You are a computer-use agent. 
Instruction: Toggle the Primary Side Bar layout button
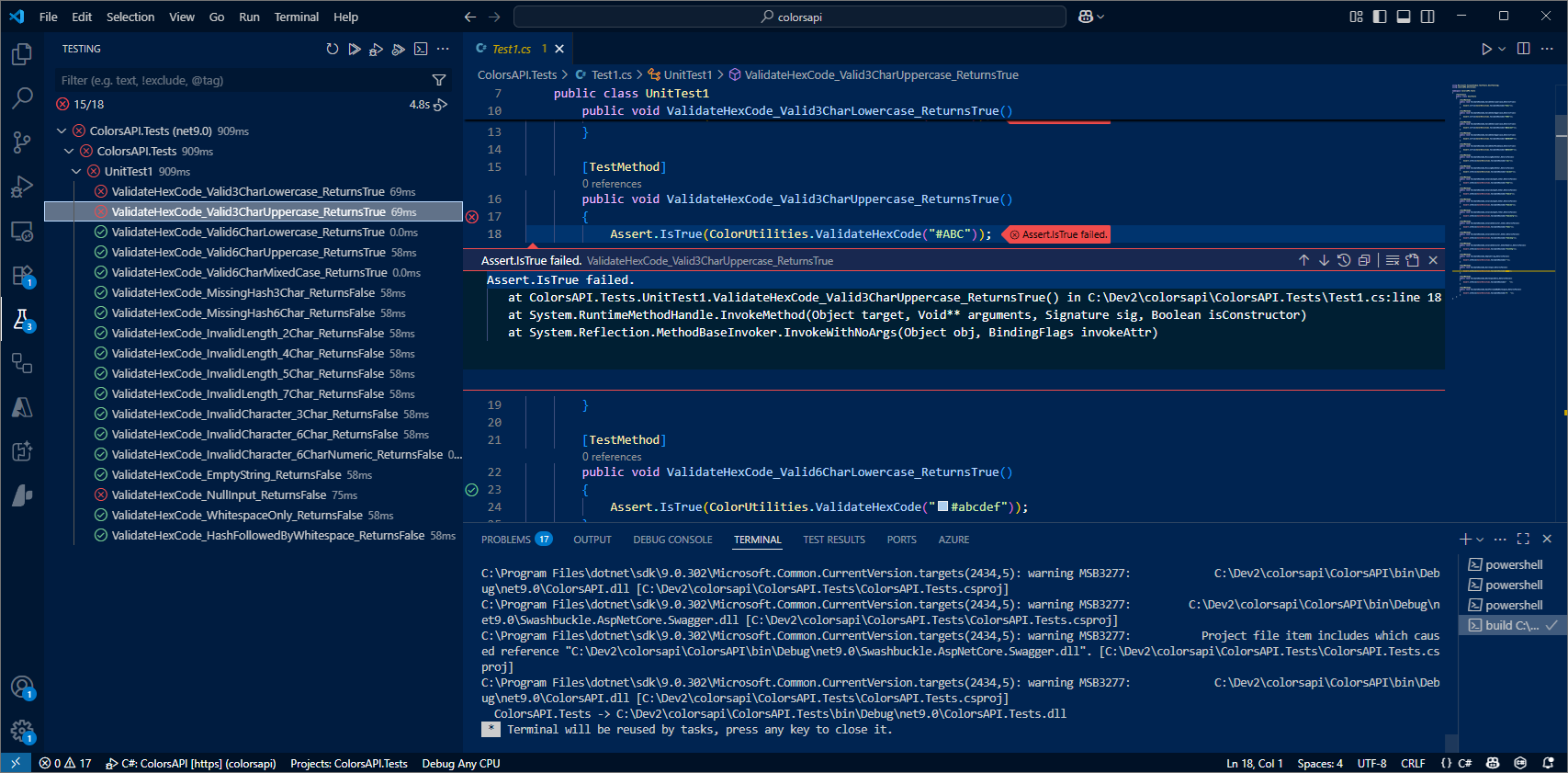pos(1380,17)
